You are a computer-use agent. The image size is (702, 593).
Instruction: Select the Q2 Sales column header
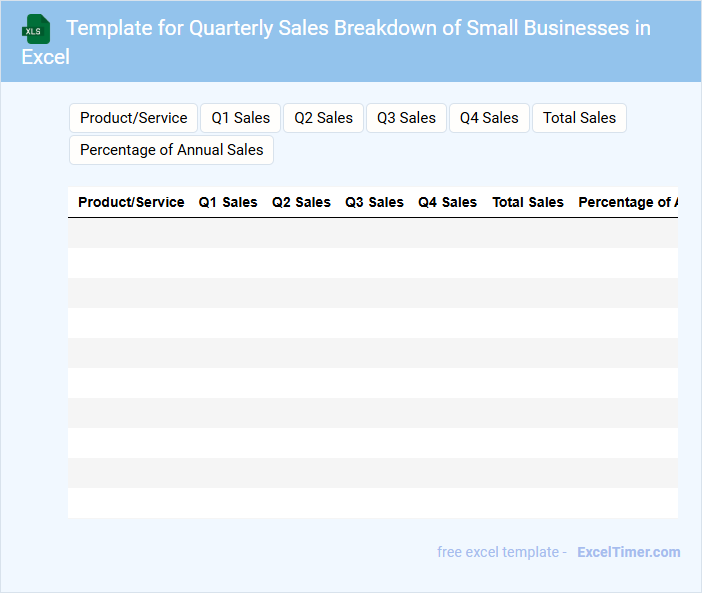point(301,202)
